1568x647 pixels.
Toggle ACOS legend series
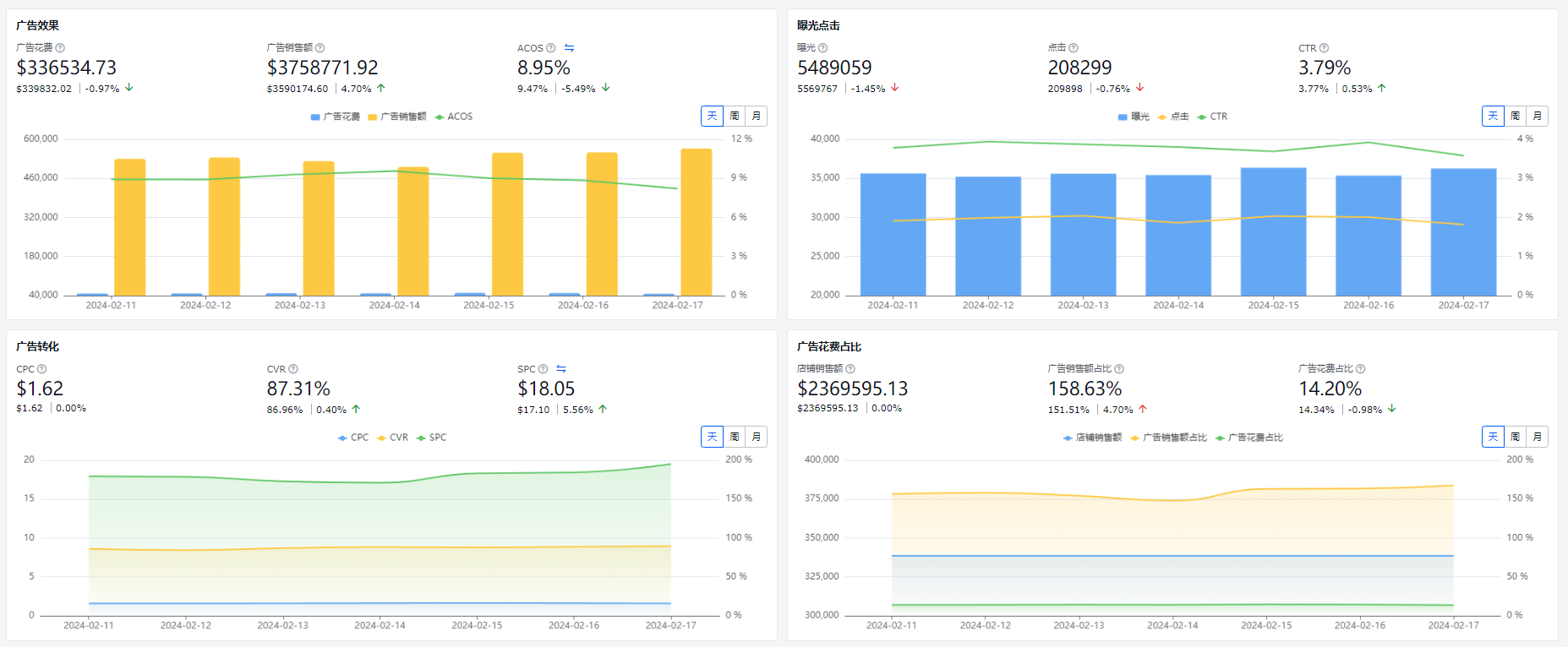click(x=454, y=117)
